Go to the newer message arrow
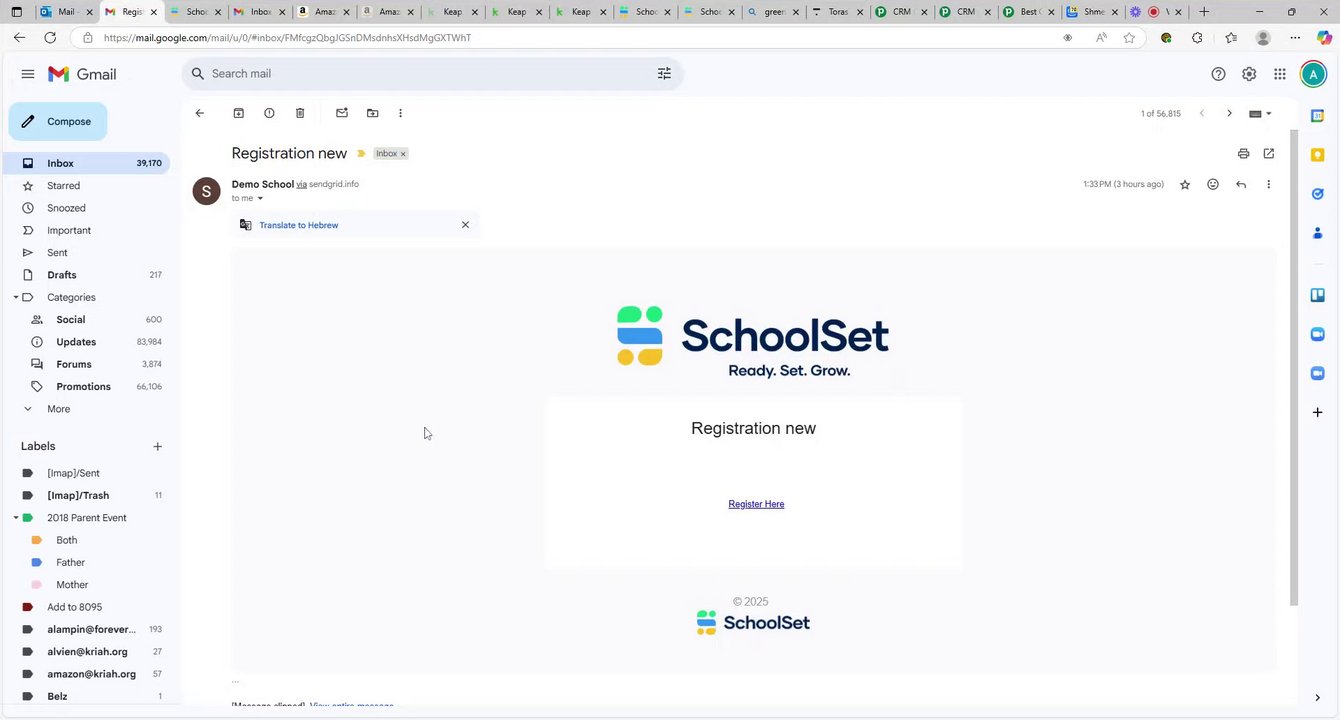Image resolution: width=1340 pixels, height=720 pixels. coord(1202,113)
